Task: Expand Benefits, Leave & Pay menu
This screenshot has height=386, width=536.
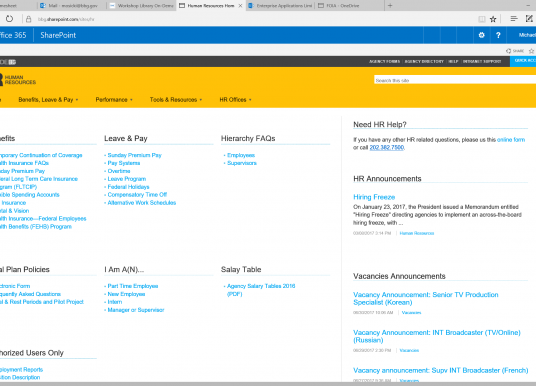Action: [x=48, y=100]
